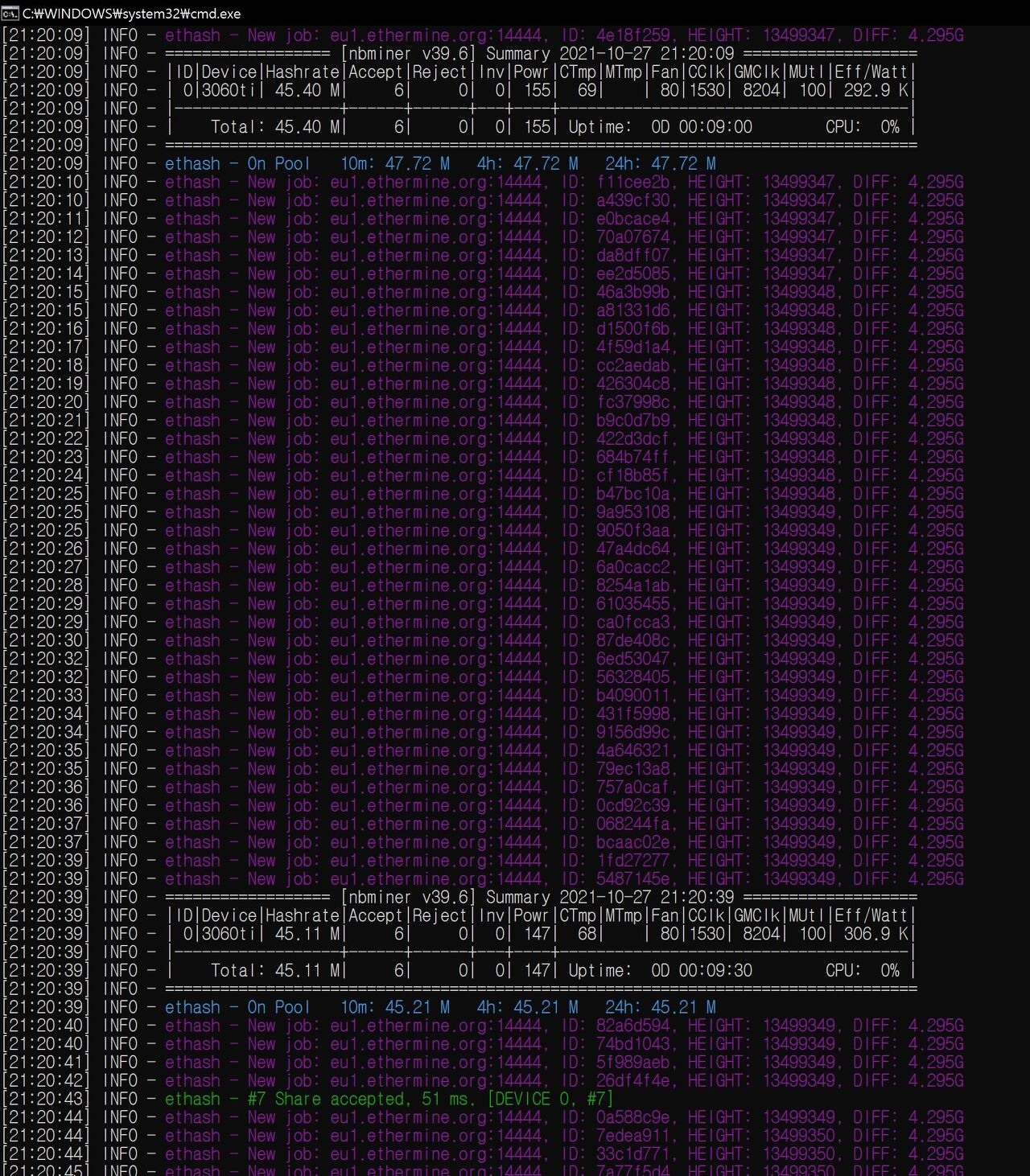Click the job line with ID 0a588c9e
The image size is (1030, 1176).
pyautogui.click(x=483, y=1117)
